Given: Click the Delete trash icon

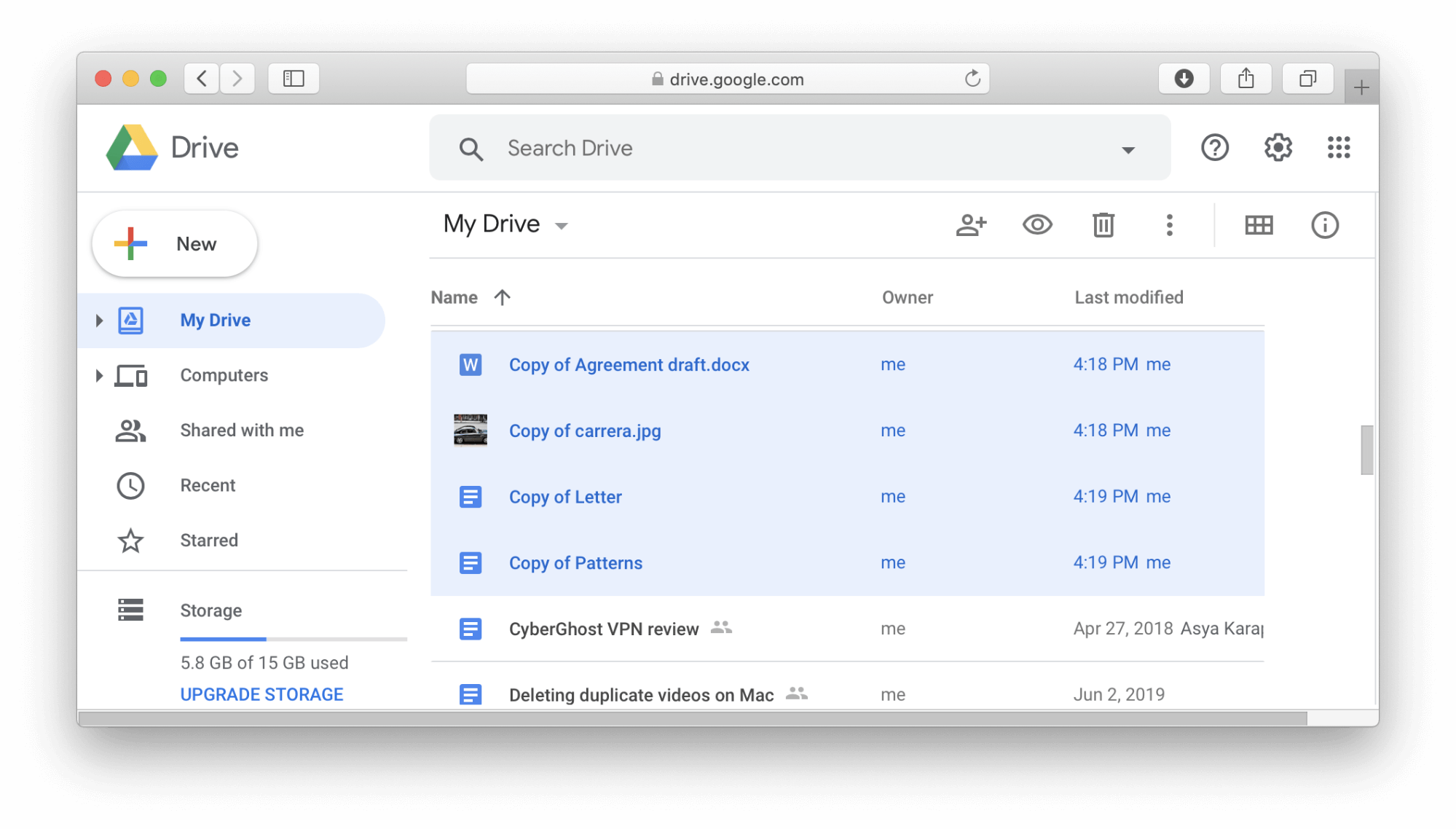Looking at the screenshot, I should pyautogui.click(x=1104, y=223).
